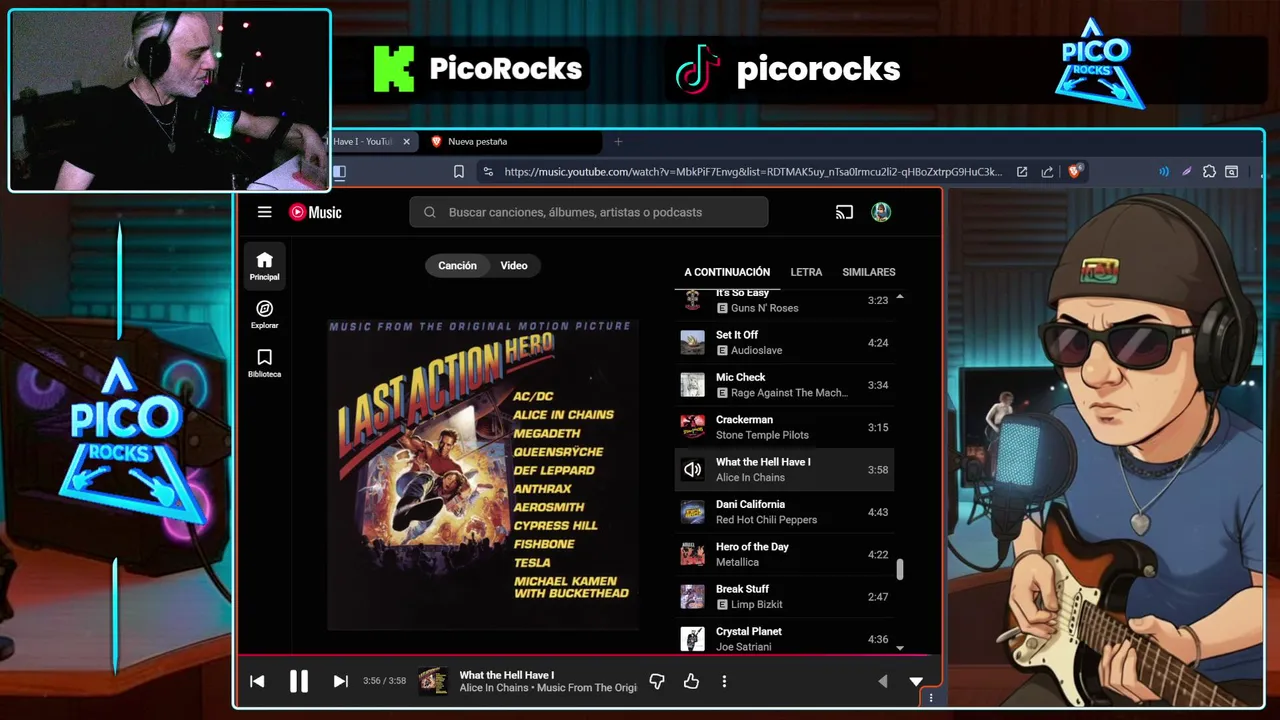Play Hero of the Day by Metallica
Viewport: 1280px width, 720px height.
[785, 554]
